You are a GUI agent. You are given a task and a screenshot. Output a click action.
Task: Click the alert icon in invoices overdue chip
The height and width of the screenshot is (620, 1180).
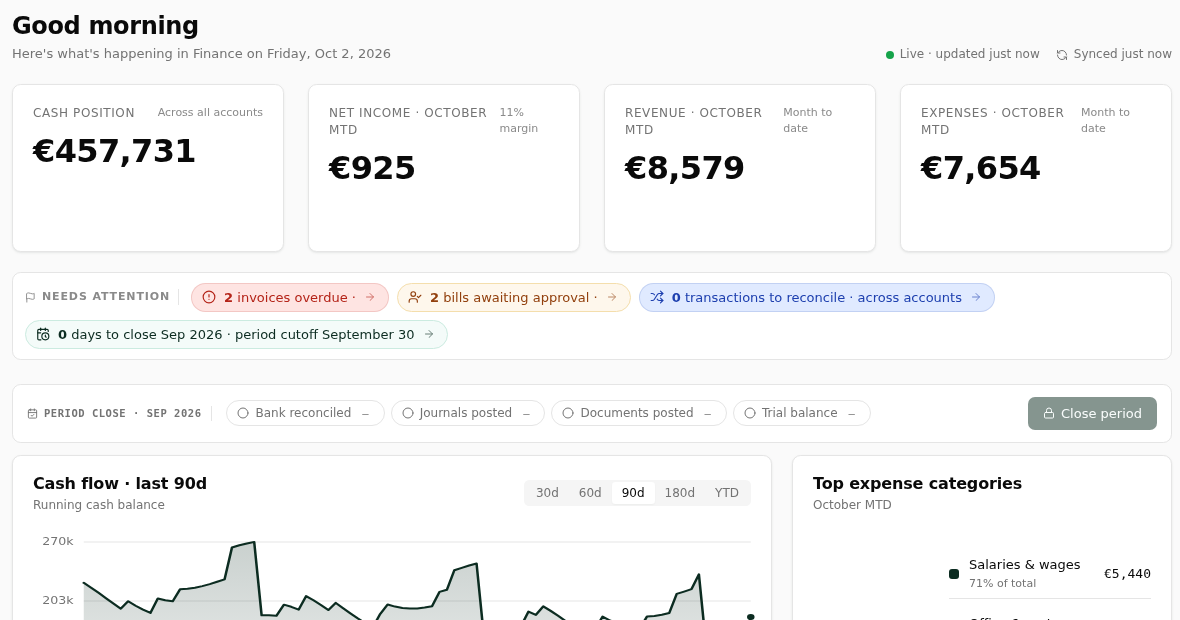pyautogui.click(x=209, y=297)
